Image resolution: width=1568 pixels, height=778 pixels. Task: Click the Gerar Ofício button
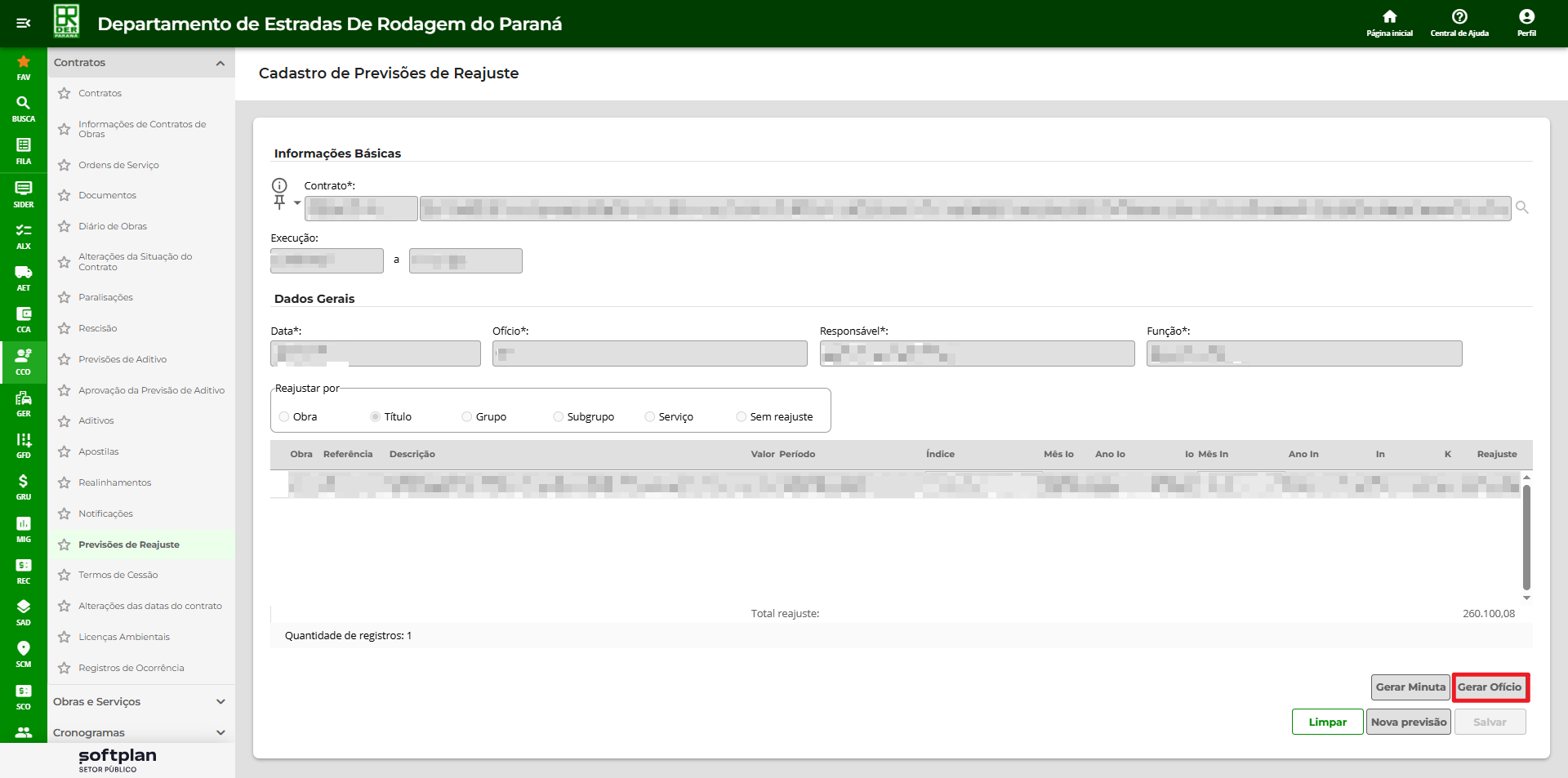1490,687
